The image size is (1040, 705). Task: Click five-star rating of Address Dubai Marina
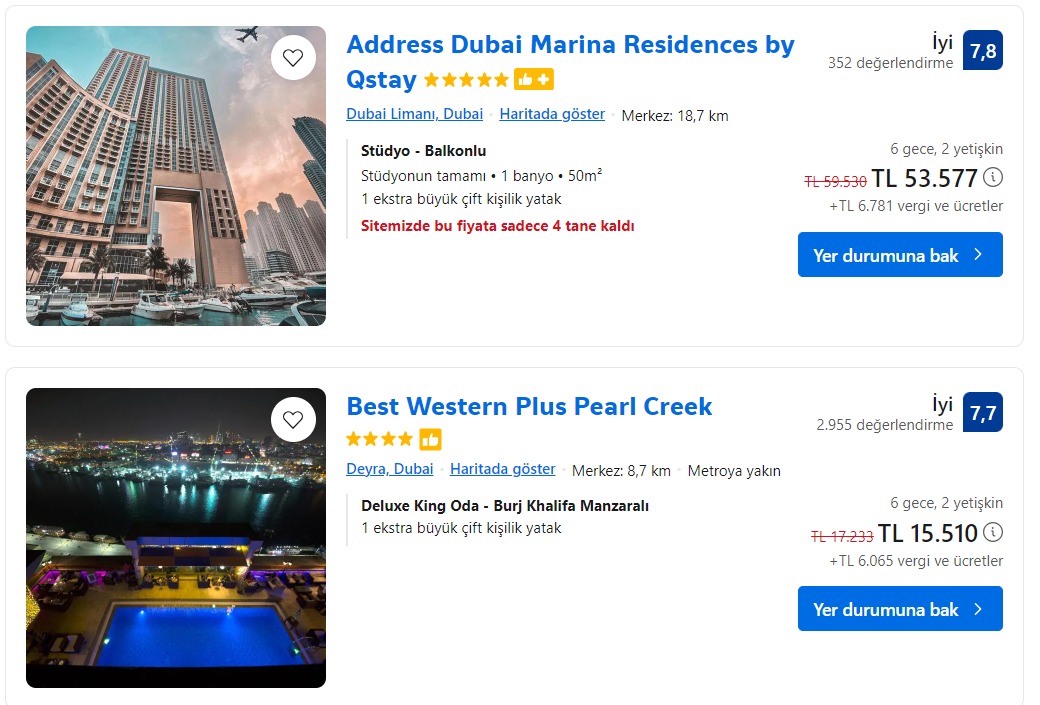[466, 80]
